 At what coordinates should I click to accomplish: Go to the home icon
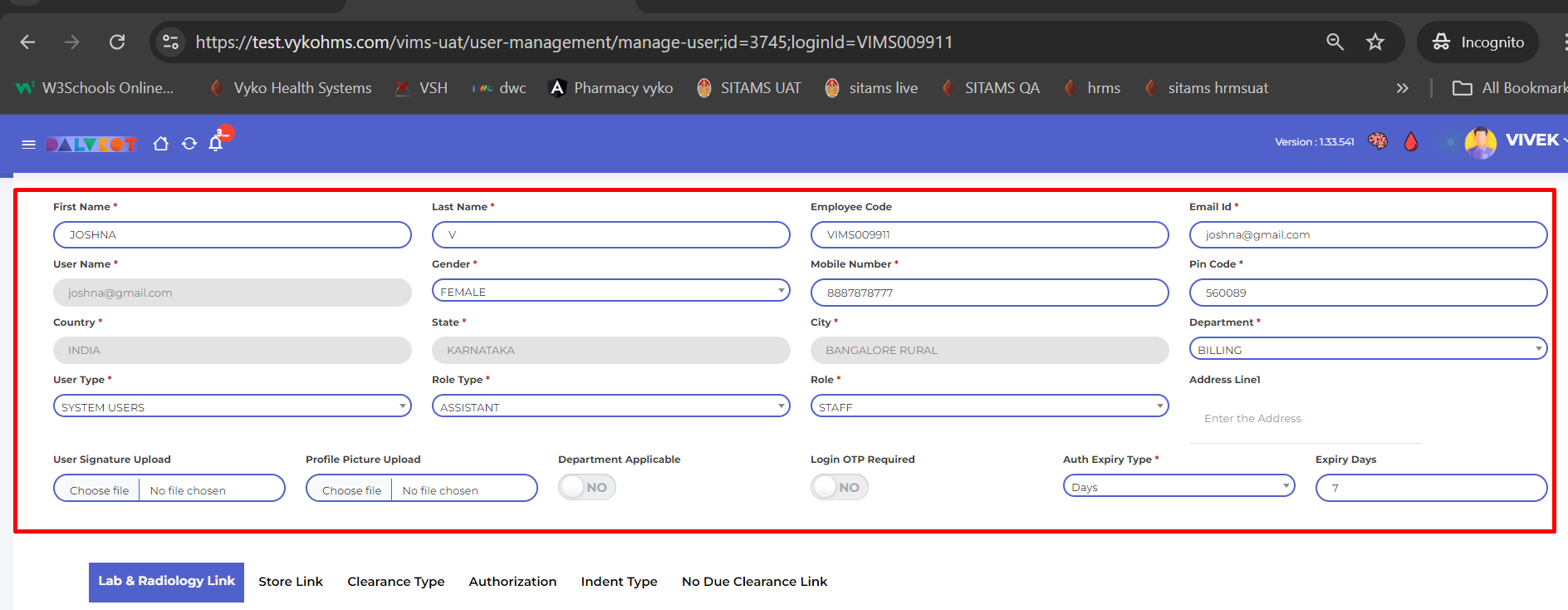(x=161, y=144)
